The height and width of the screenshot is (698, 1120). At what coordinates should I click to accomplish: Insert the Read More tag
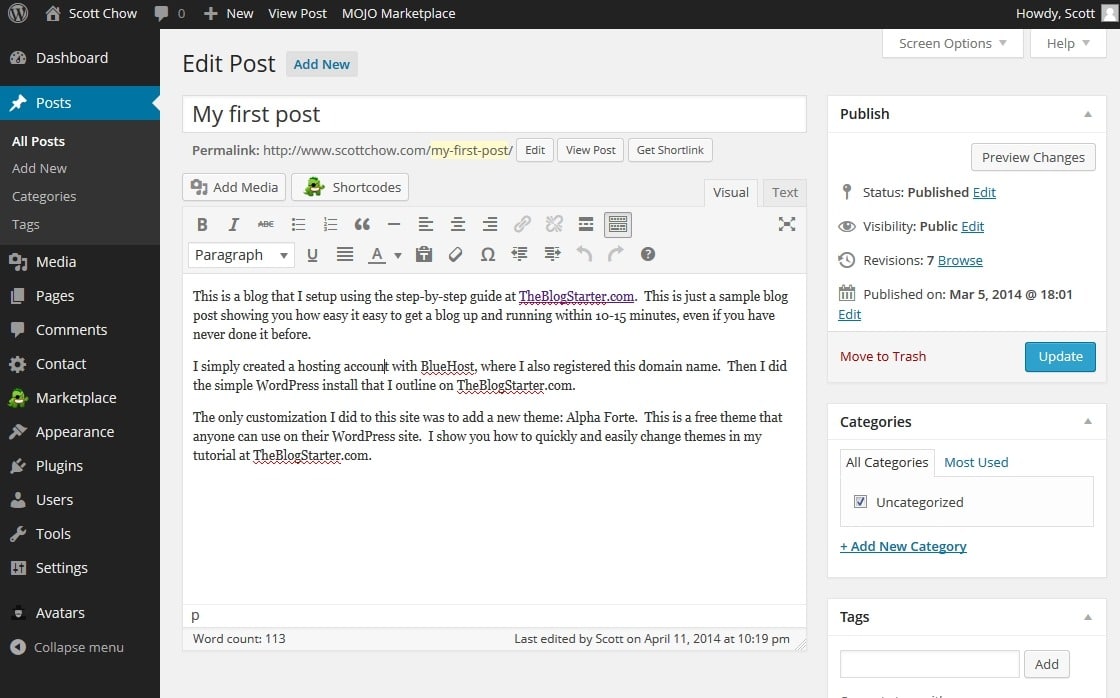[586, 224]
